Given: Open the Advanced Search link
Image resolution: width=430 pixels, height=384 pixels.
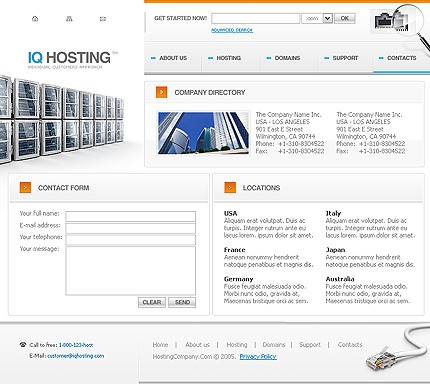Looking at the screenshot, I should coord(232,30).
